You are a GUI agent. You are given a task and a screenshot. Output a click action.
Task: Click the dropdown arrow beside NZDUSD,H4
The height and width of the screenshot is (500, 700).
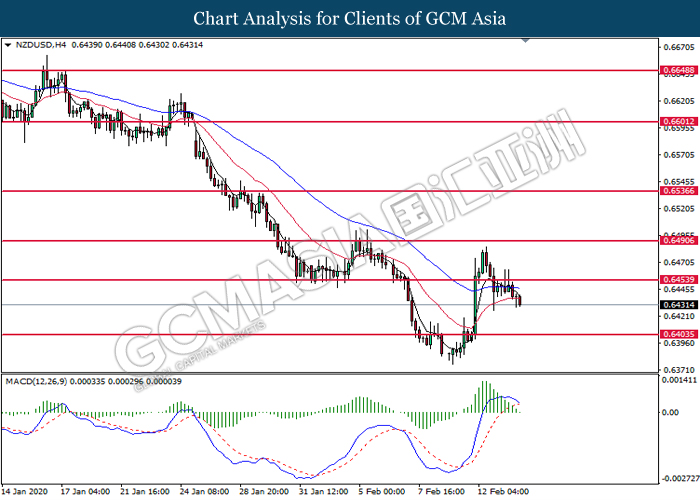point(8,45)
